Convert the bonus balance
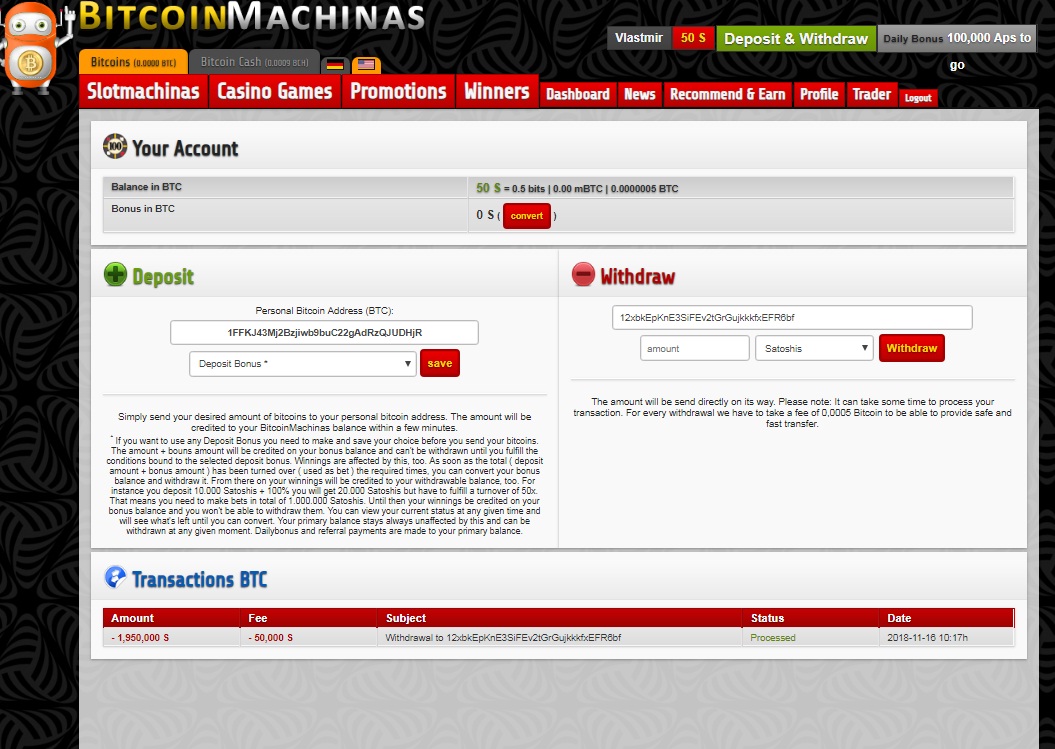 tap(526, 216)
